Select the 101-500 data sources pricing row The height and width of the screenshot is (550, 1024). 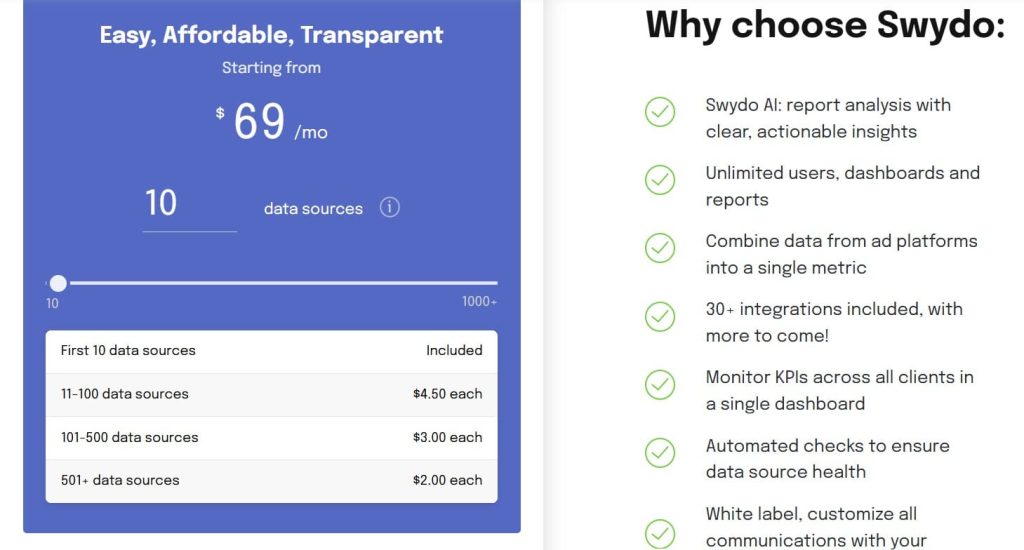271,437
